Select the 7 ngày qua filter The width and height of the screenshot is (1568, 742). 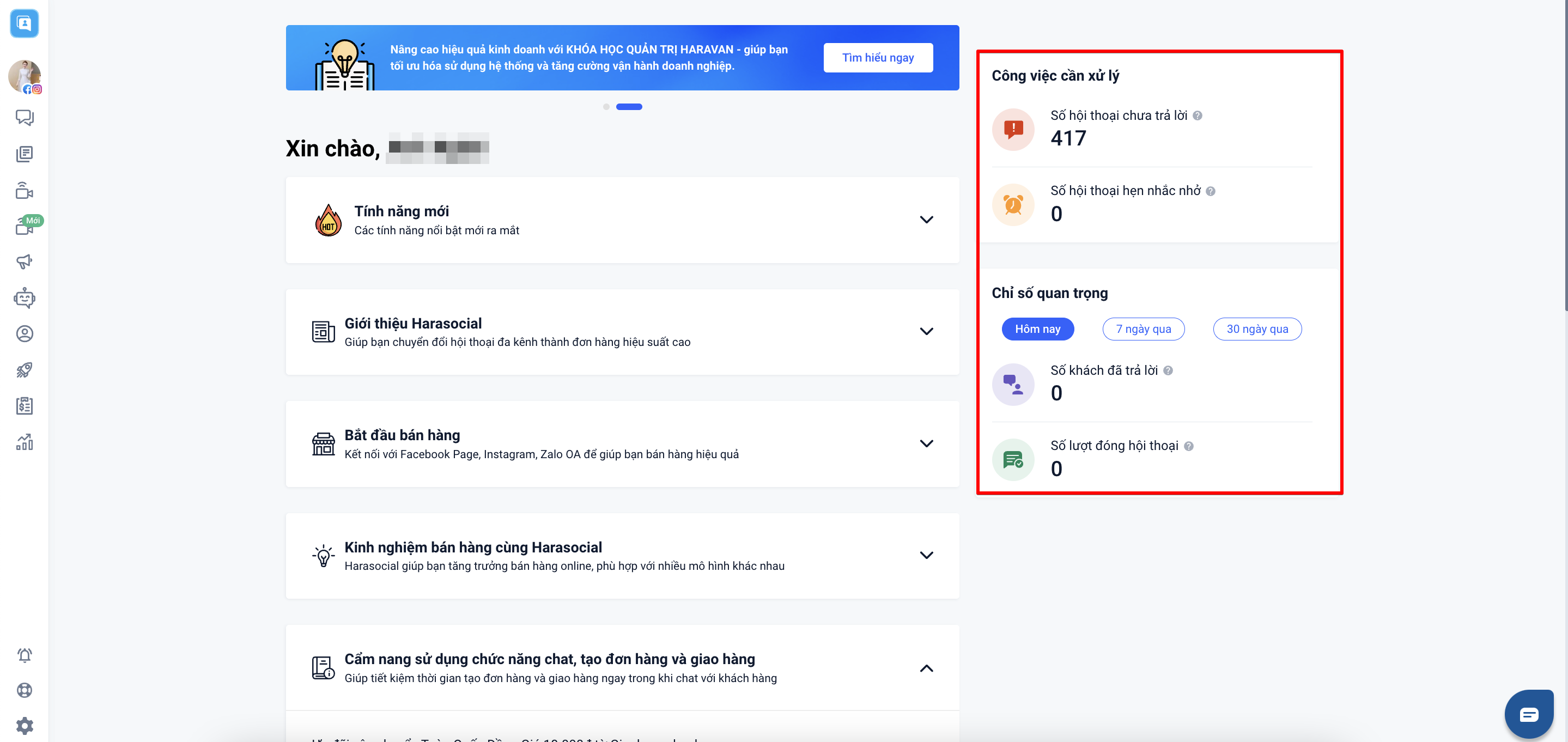pos(1142,329)
